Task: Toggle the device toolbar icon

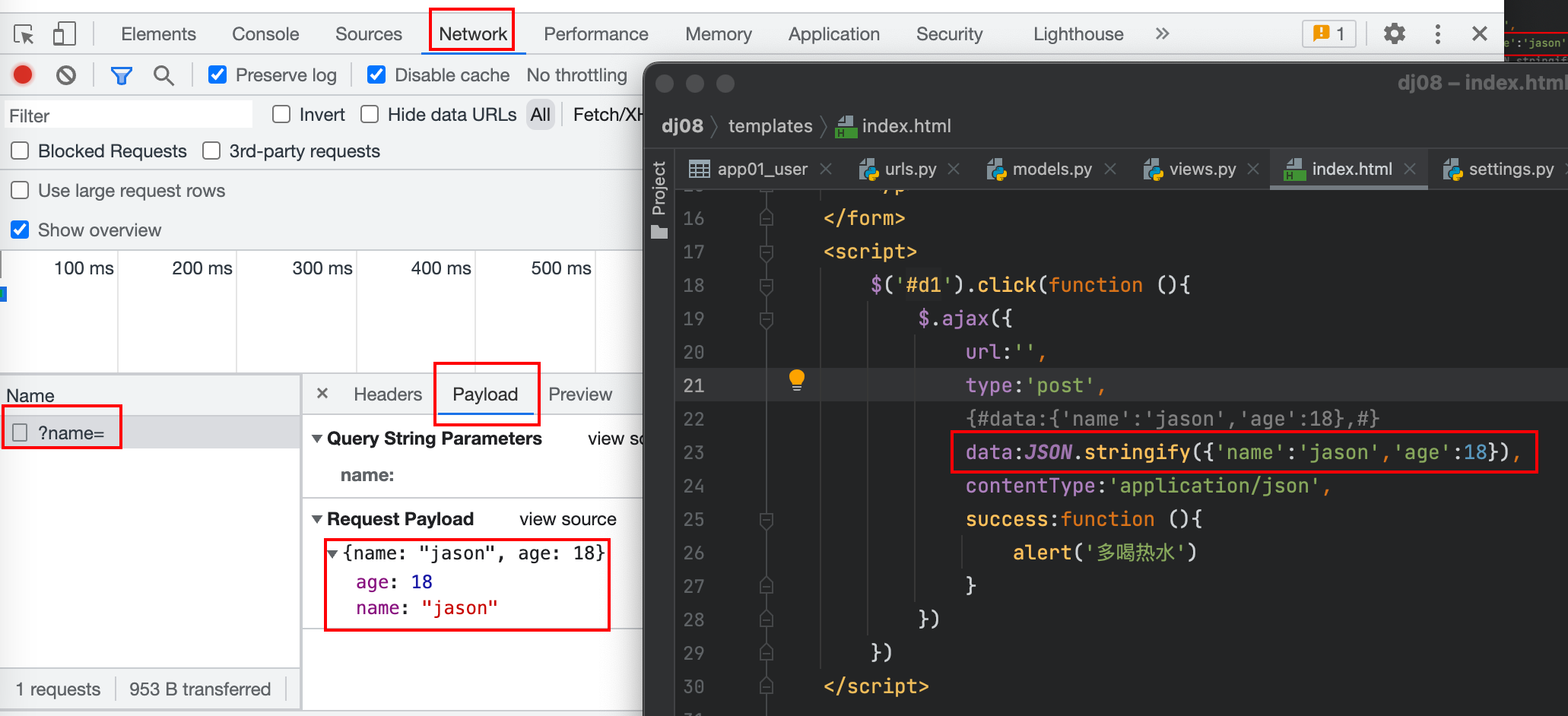Action: [x=64, y=34]
